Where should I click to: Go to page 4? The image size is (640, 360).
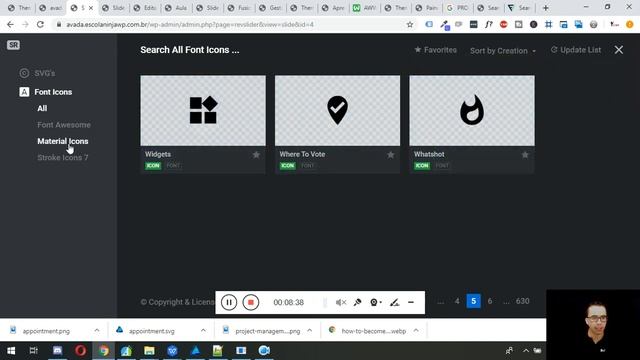pyautogui.click(x=457, y=301)
